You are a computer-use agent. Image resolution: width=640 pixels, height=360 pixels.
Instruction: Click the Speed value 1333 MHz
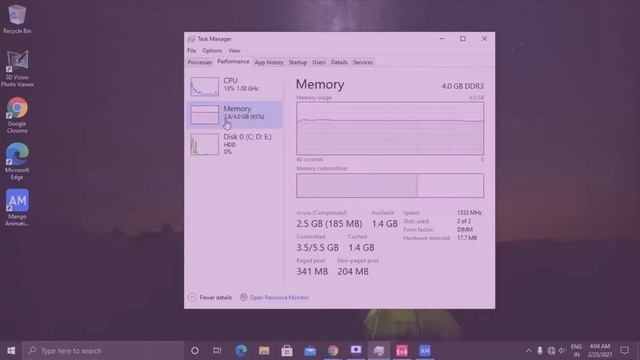coord(469,213)
